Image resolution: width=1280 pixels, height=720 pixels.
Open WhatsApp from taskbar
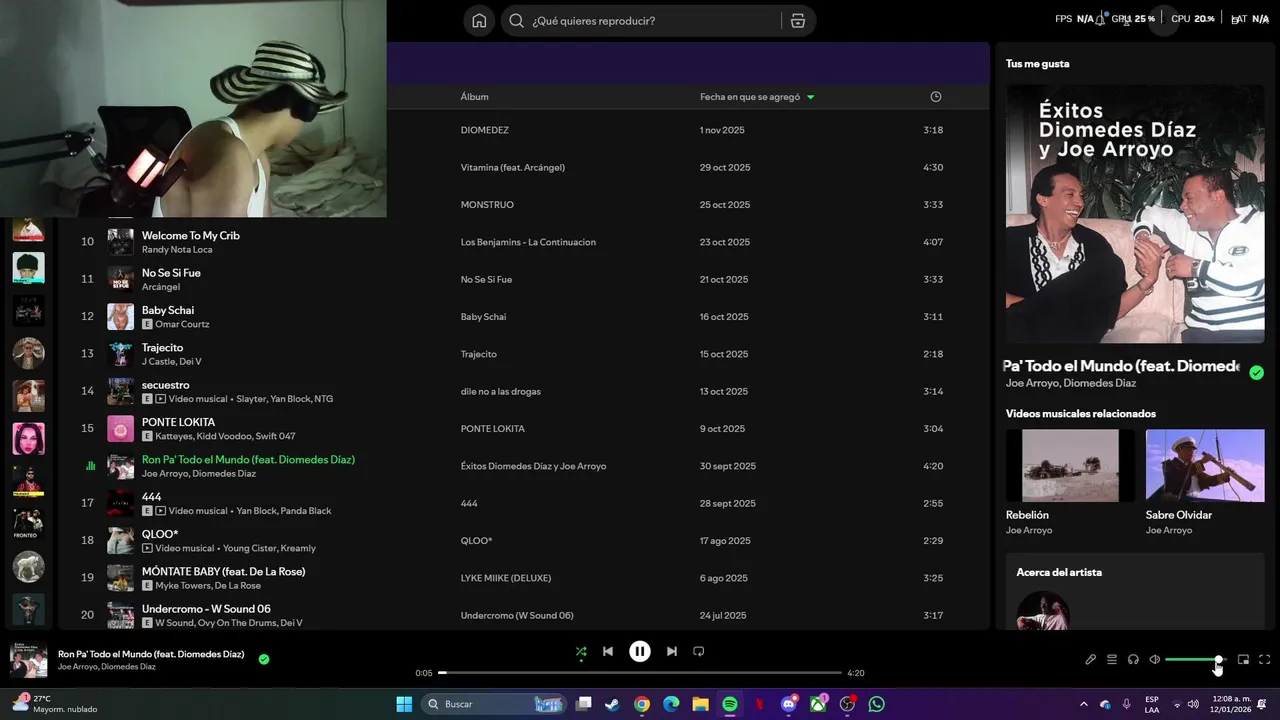coord(877,704)
